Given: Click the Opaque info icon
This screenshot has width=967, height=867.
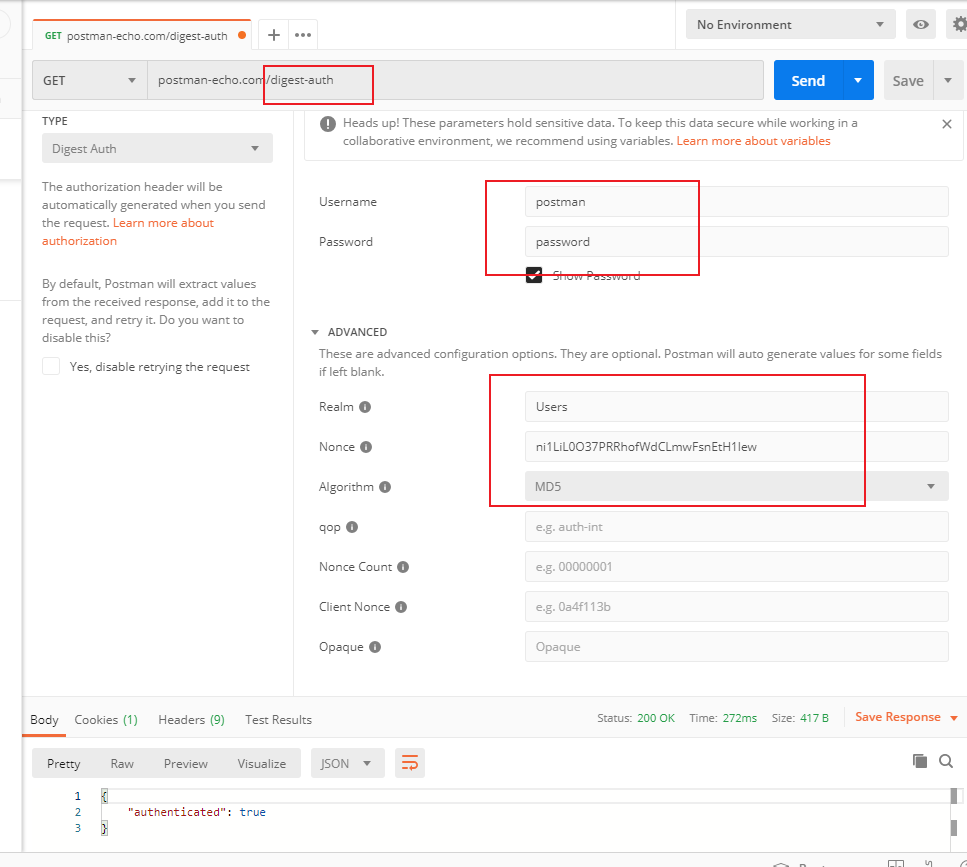Looking at the screenshot, I should [x=375, y=647].
